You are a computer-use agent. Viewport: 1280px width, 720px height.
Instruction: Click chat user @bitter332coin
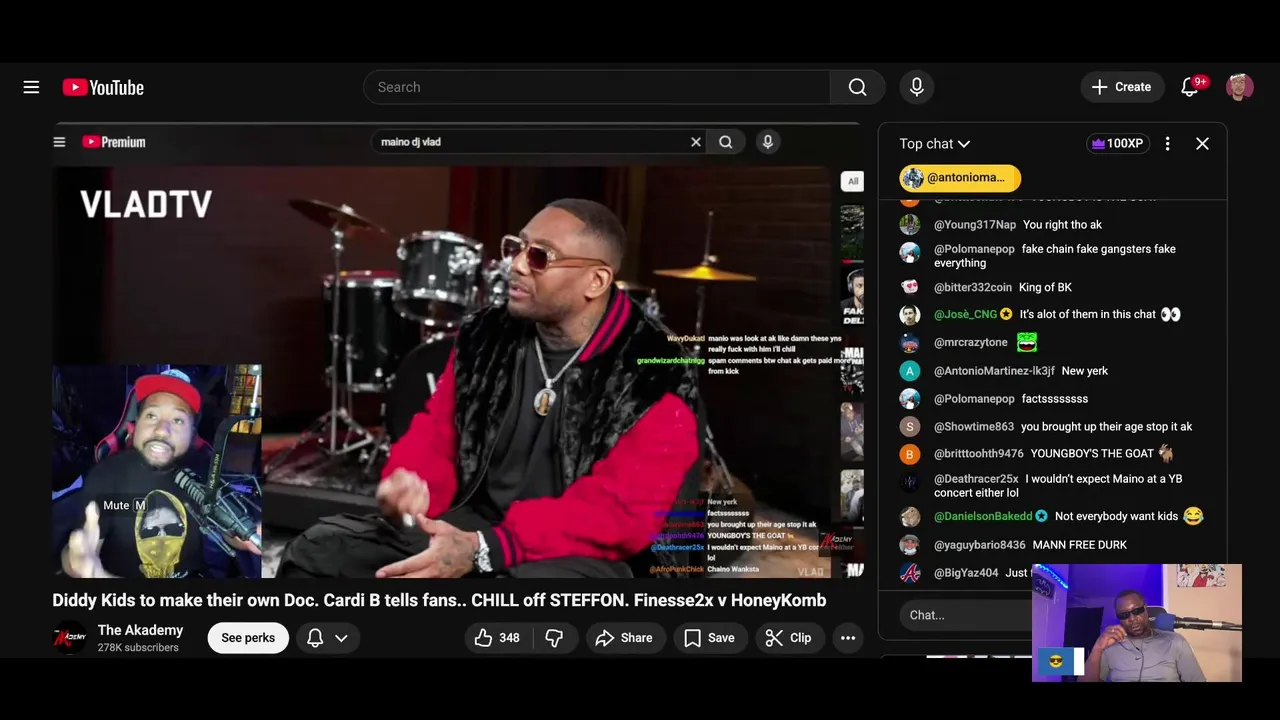click(x=973, y=288)
